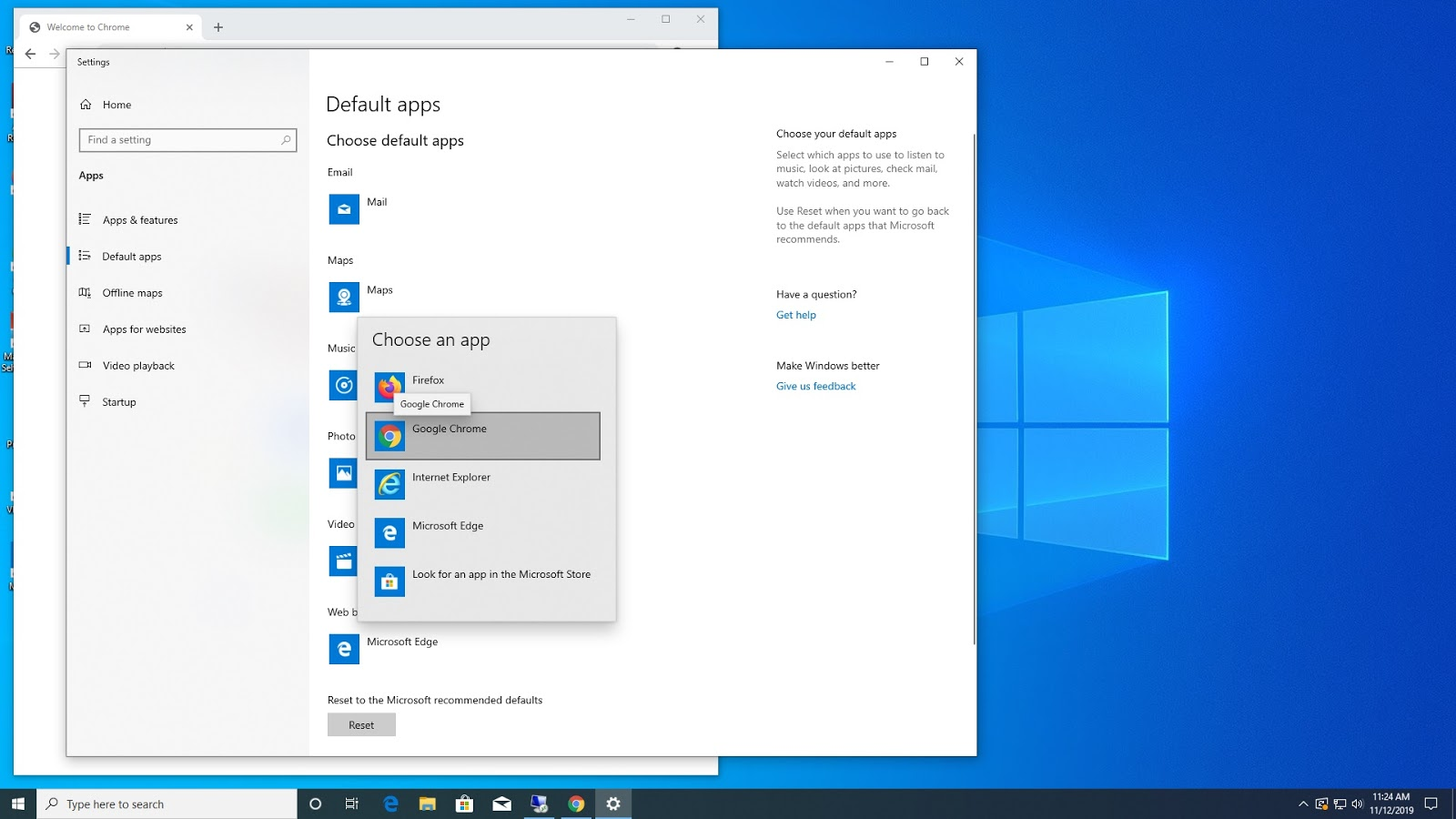Open Microsoft Store from the taskbar
1456x819 pixels.
coord(465,804)
